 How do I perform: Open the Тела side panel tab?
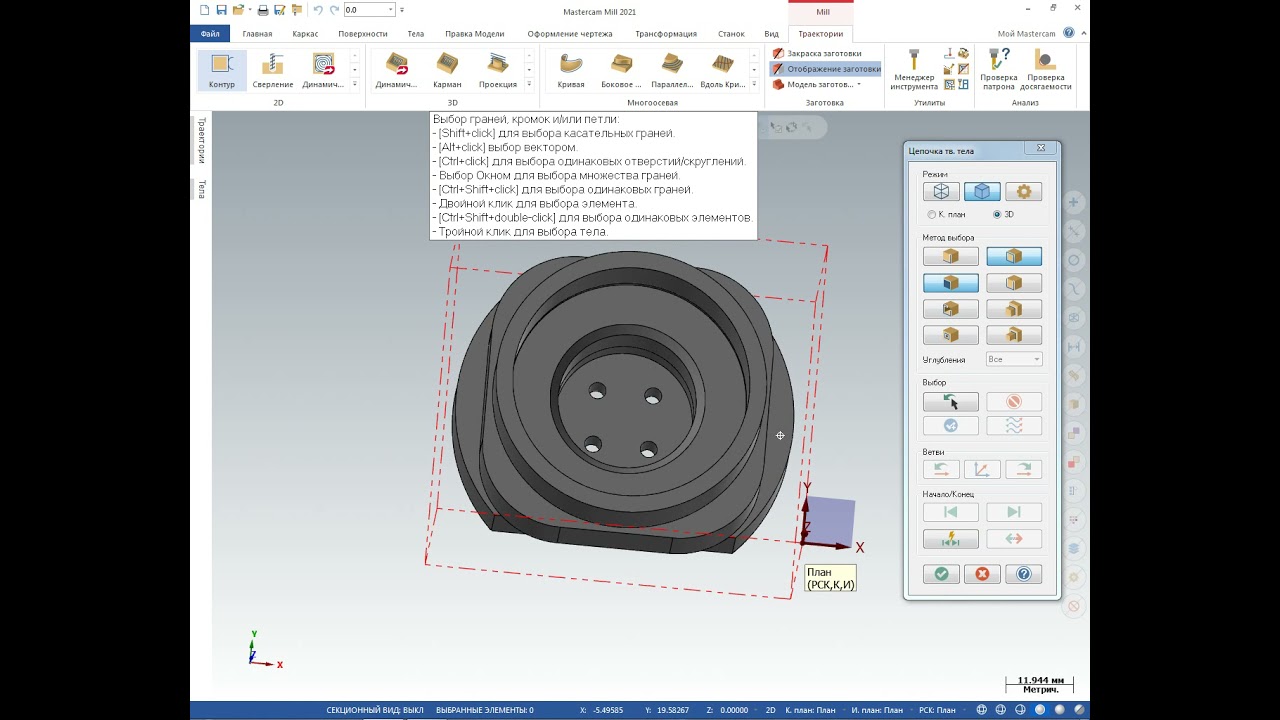point(201,189)
